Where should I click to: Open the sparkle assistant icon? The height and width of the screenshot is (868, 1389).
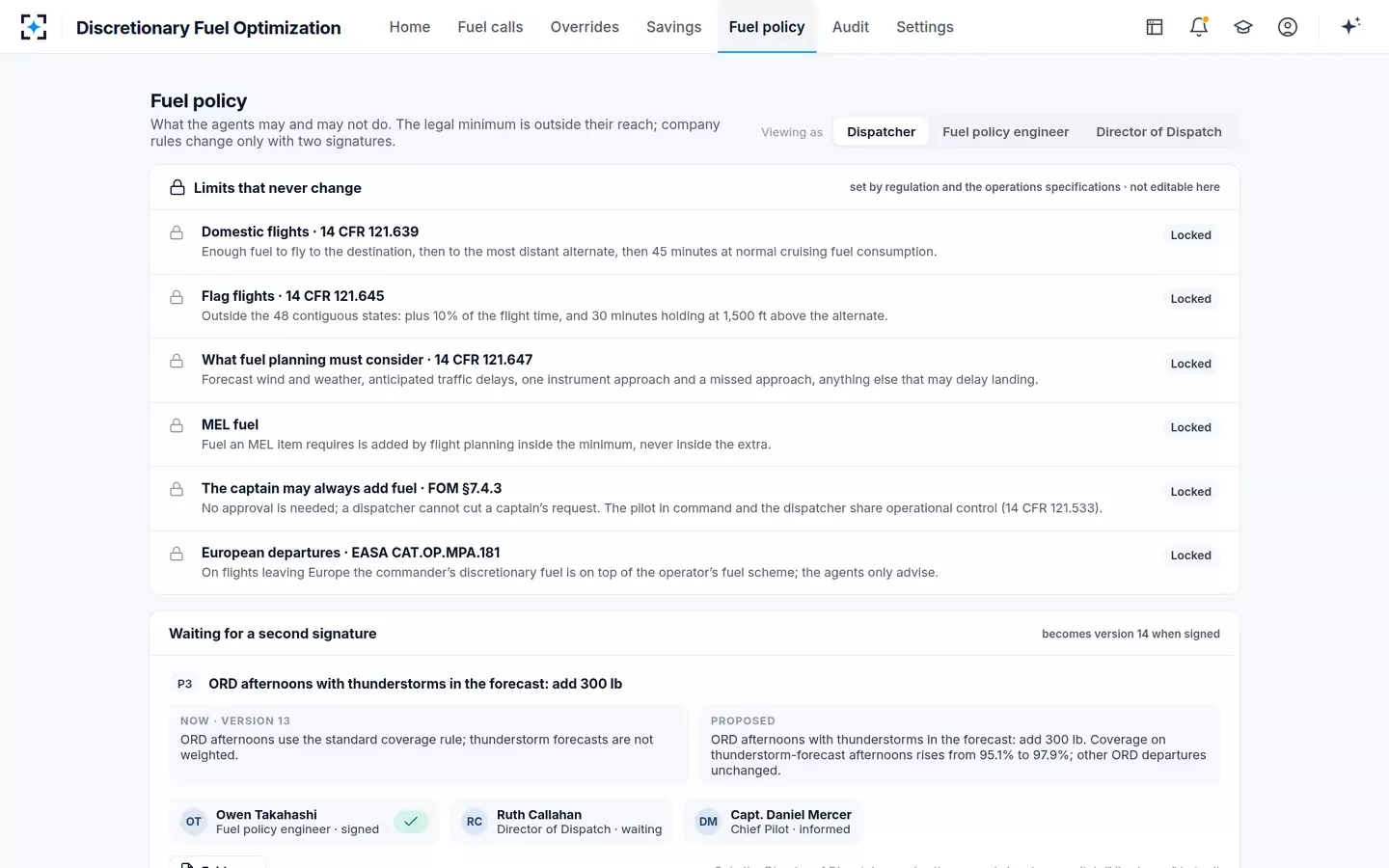coord(1350,26)
